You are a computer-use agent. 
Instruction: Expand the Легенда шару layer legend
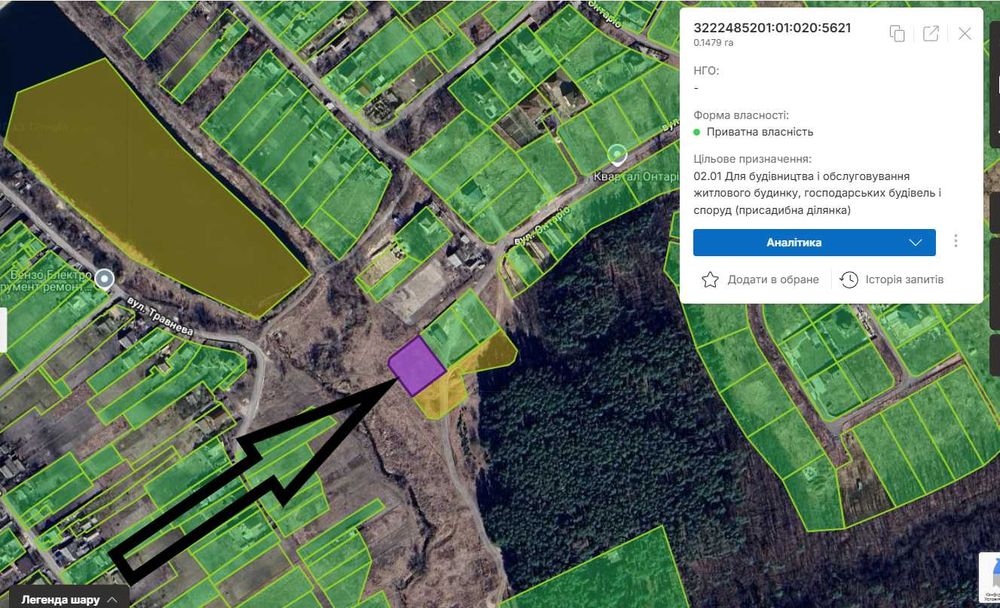coord(69,599)
